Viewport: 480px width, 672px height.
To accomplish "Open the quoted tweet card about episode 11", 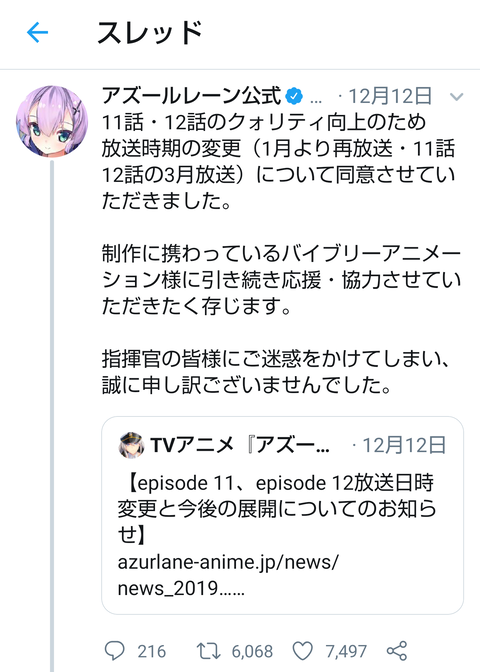I will [x=282, y=515].
